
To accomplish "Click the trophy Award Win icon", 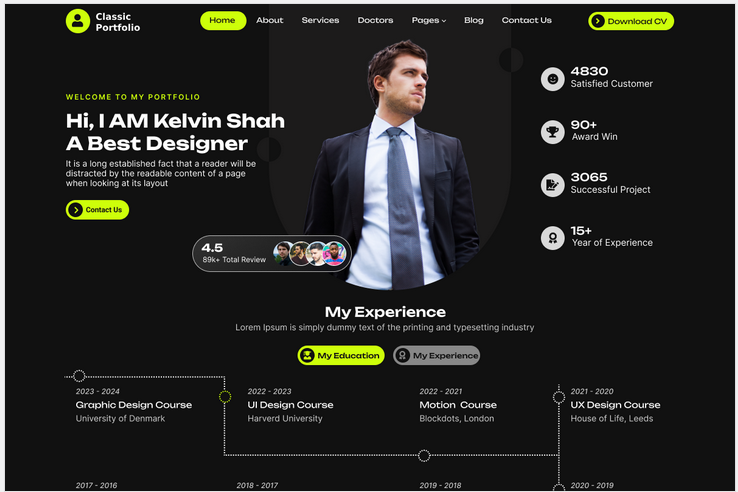I will tap(553, 132).
